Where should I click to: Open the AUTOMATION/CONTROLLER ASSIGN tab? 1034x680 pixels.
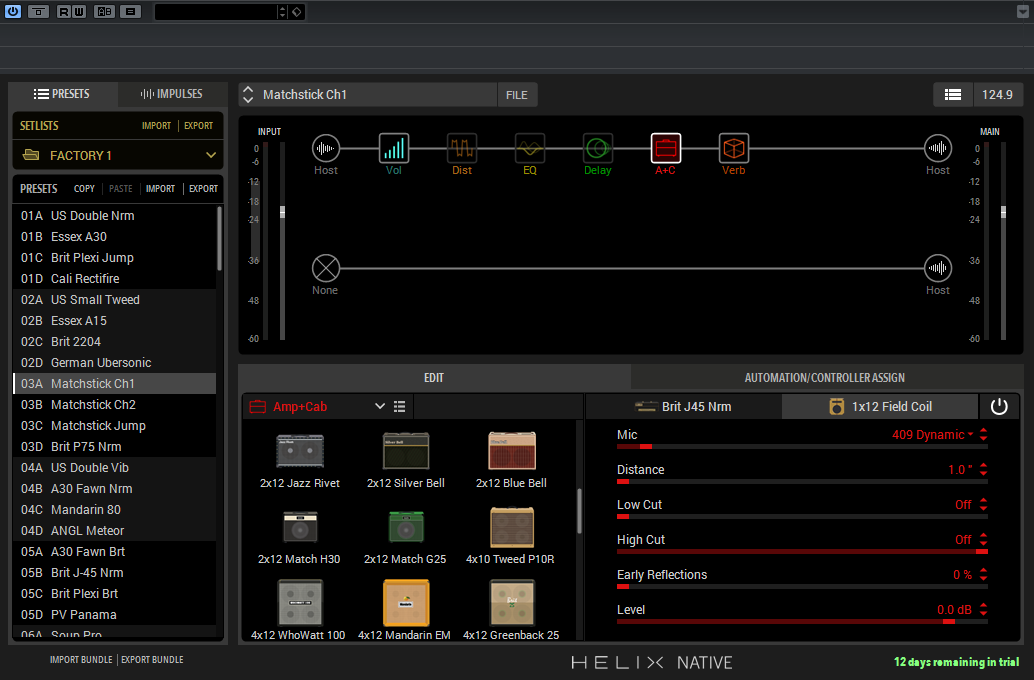point(824,377)
